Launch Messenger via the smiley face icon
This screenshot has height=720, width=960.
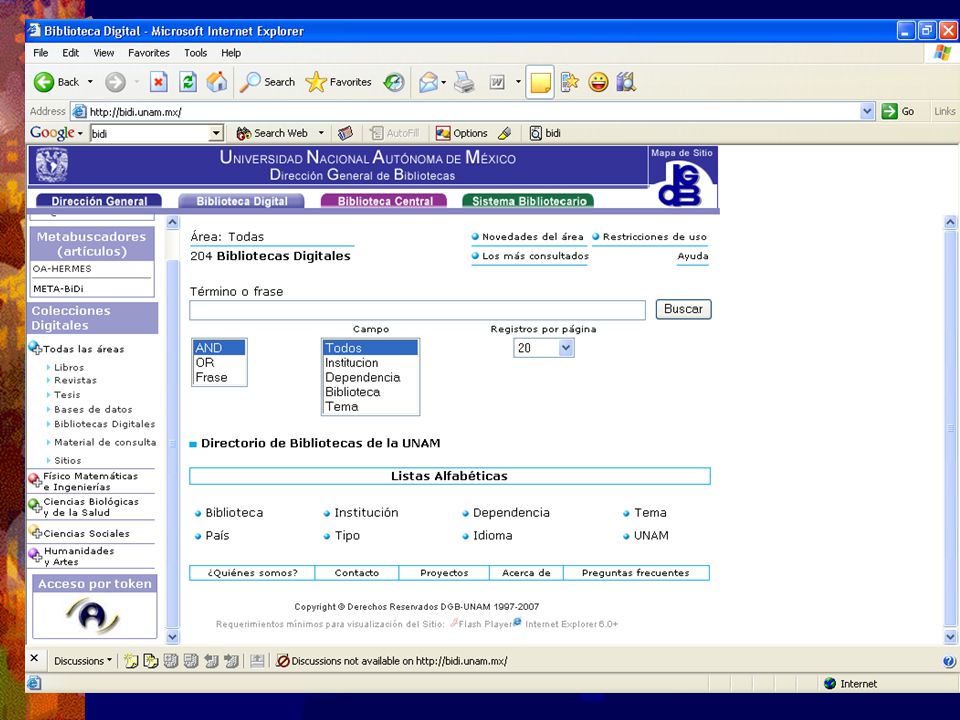[x=598, y=82]
